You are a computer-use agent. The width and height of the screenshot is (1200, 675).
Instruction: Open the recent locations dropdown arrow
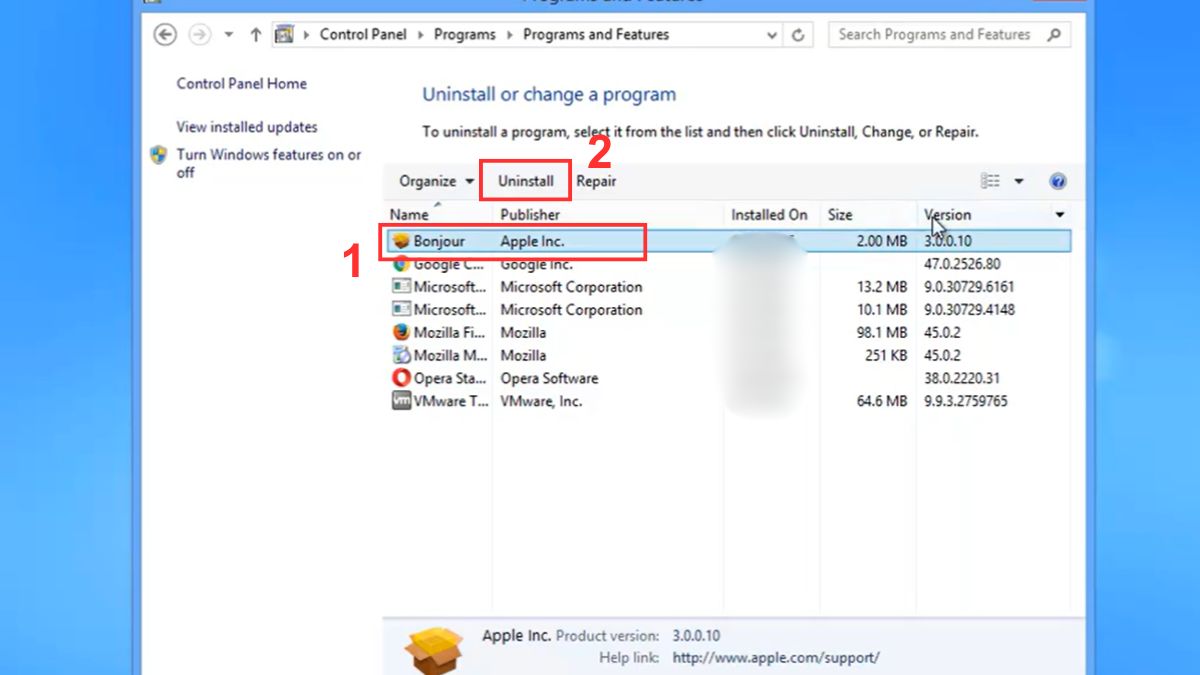[229, 35]
